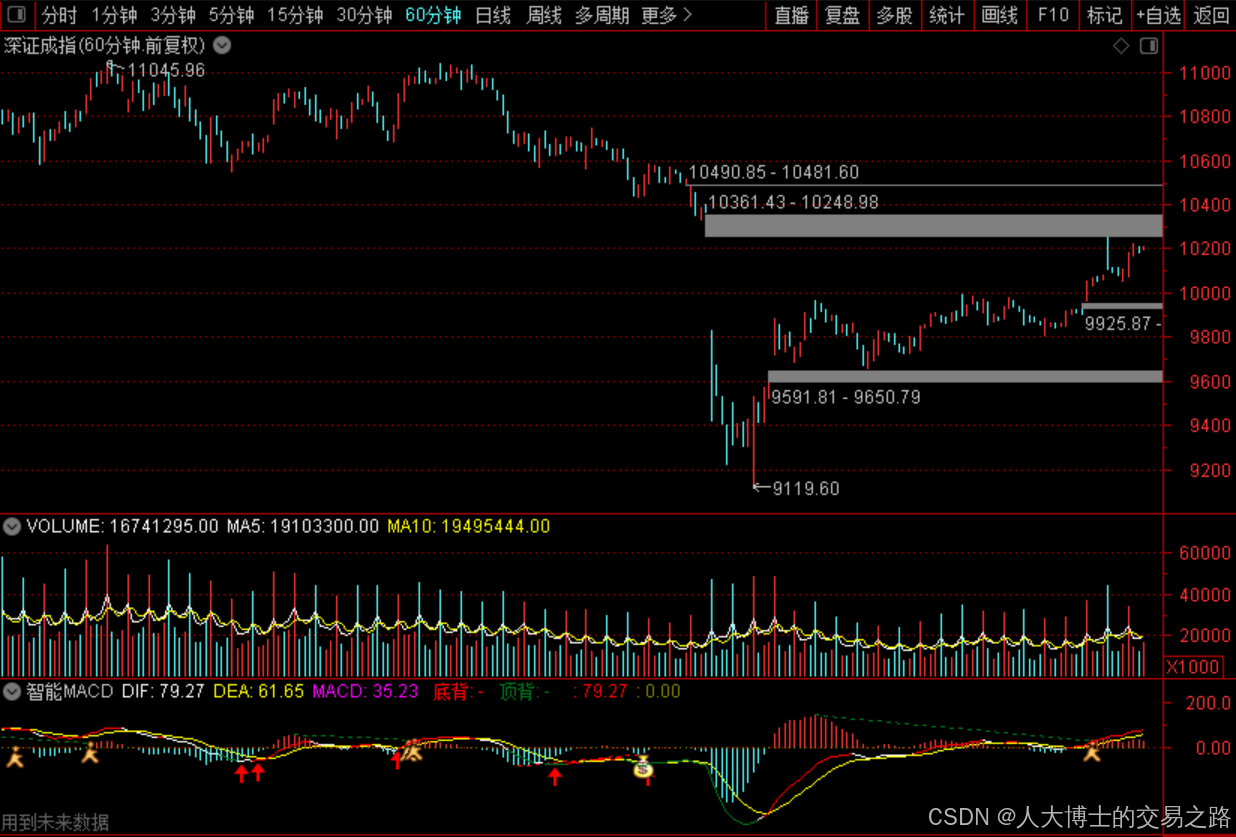Viewport: 1236px width, 837px height.
Task: Switch to the 分时 tab
Action: pos(59,15)
